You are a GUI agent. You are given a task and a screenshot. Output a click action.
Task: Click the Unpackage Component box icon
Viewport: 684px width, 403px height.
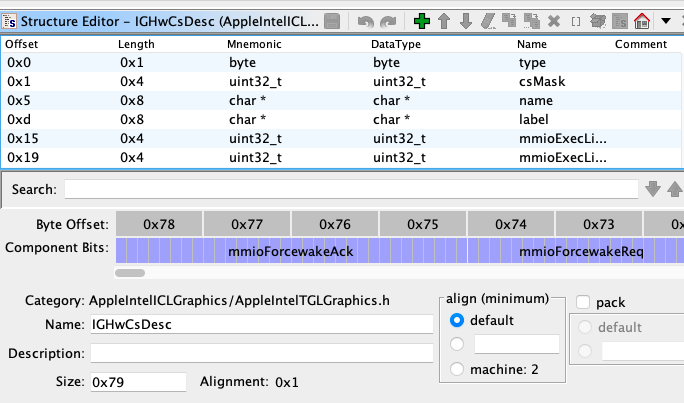point(598,21)
